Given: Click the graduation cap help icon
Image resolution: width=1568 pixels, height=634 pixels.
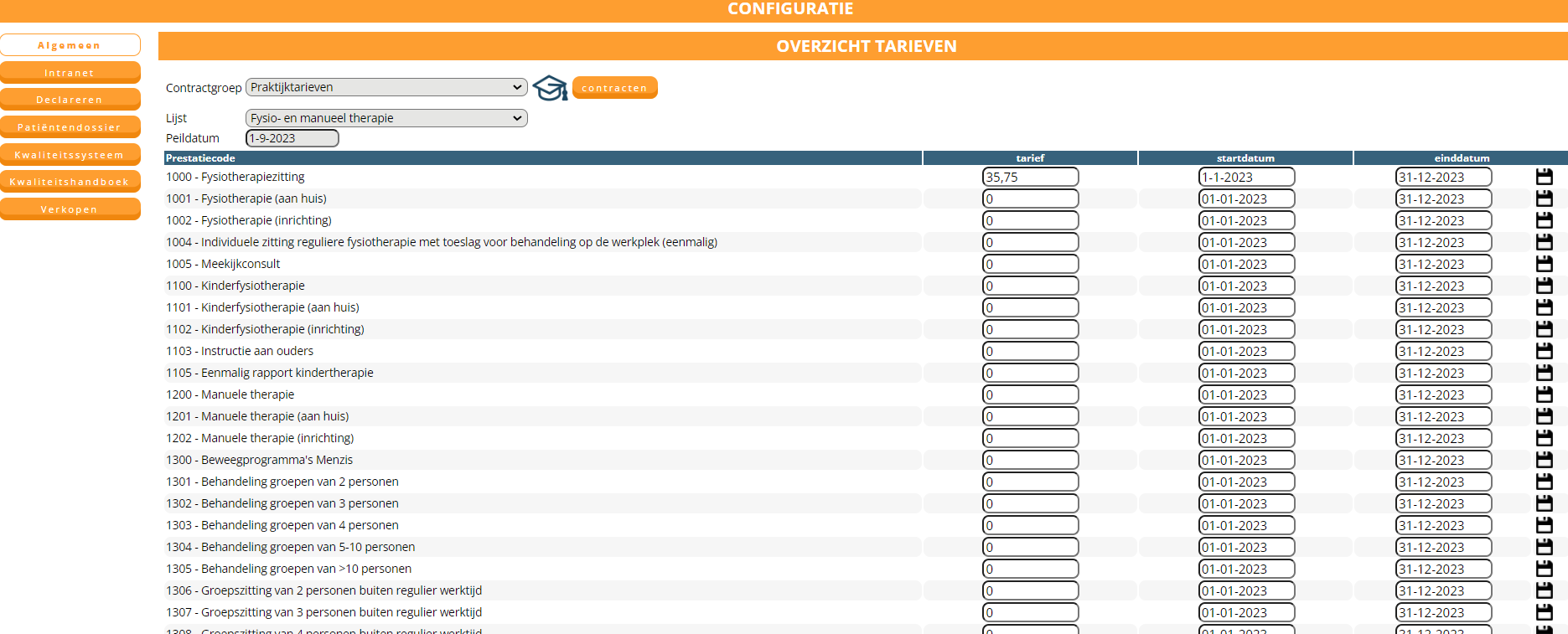Looking at the screenshot, I should tap(550, 88).
